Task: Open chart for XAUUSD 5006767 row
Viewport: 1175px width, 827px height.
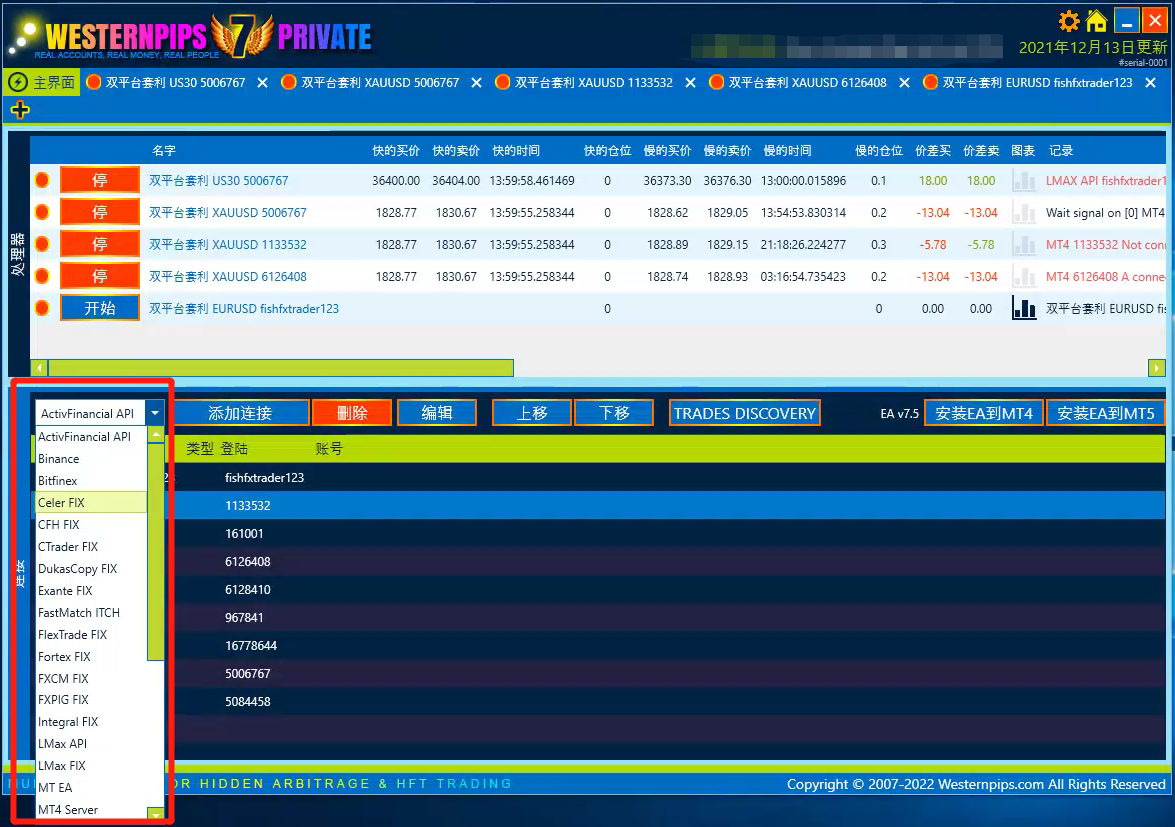Action: [1024, 213]
